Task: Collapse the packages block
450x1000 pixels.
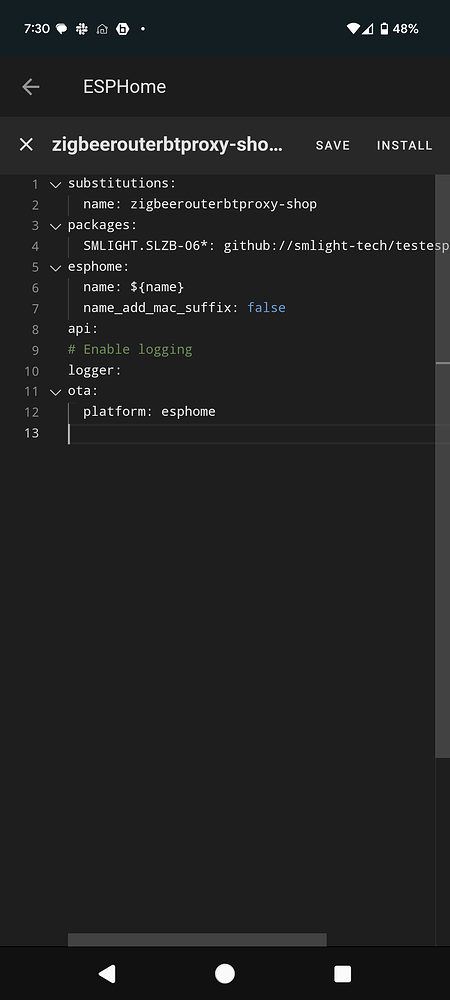Action: [55, 226]
